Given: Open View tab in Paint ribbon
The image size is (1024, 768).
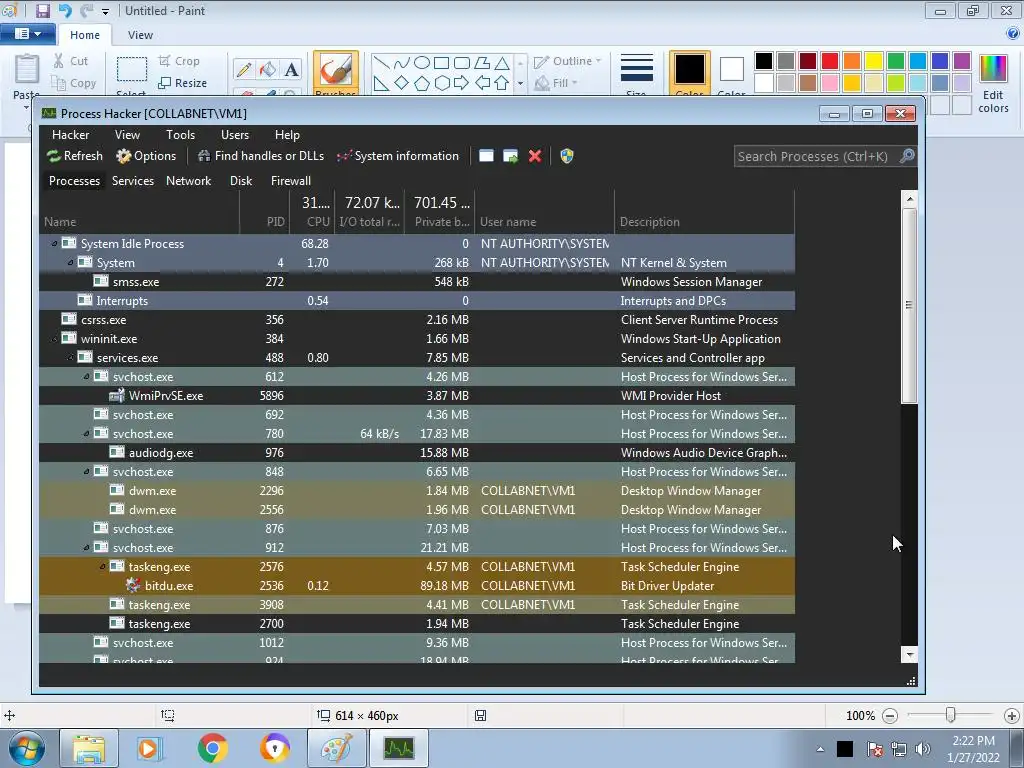Looking at the screenshot, I should 140,35.
